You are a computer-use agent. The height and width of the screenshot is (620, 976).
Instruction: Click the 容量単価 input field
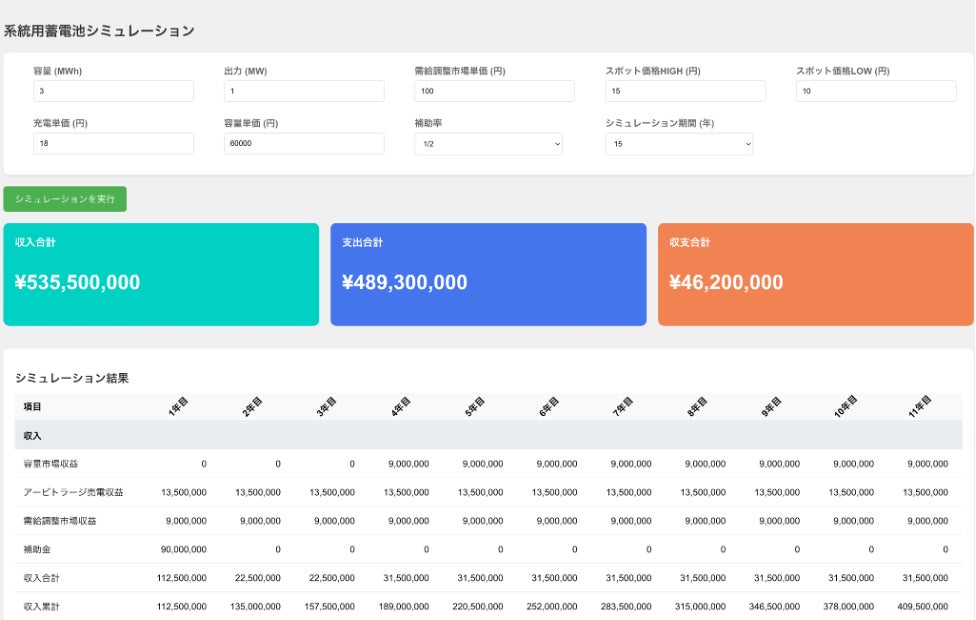304,143
